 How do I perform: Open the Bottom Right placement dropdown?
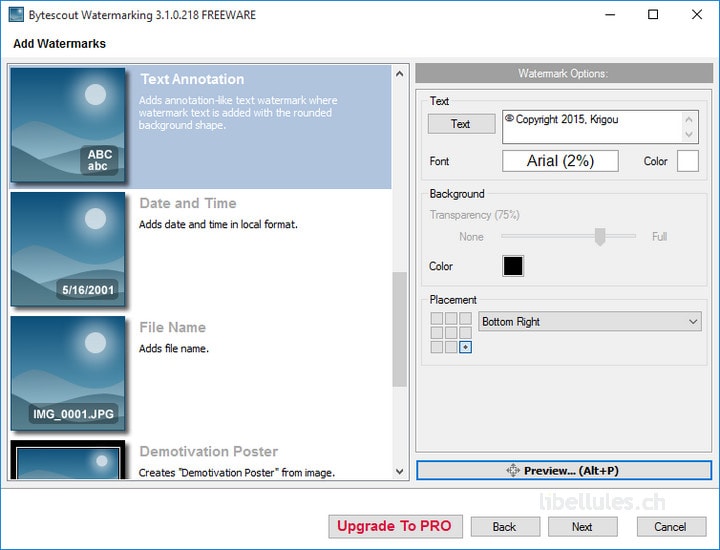tap(590, 321)
